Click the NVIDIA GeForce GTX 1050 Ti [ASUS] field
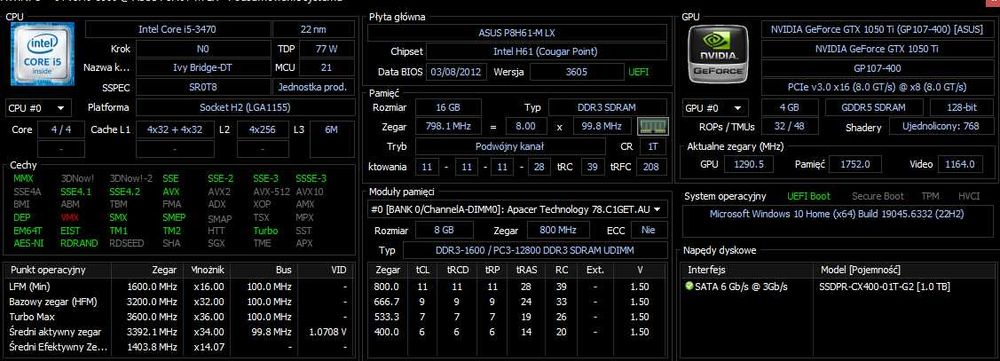The width and height of the screenshot is (1000, 361). pyautogui.click(x=877, y=29)
